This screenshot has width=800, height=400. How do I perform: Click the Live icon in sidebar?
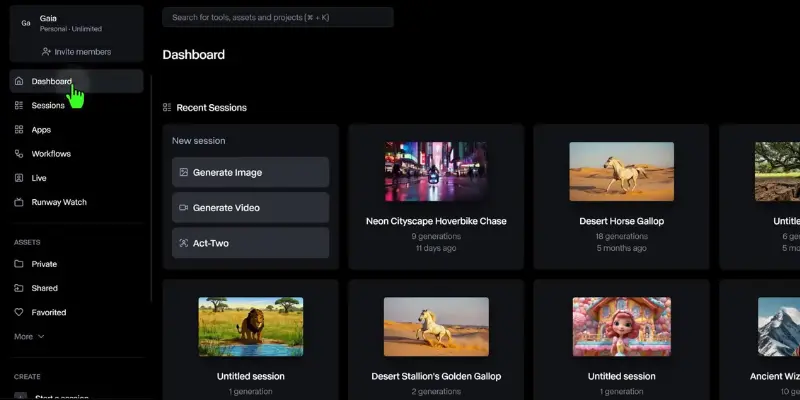(x=19, y=178)
